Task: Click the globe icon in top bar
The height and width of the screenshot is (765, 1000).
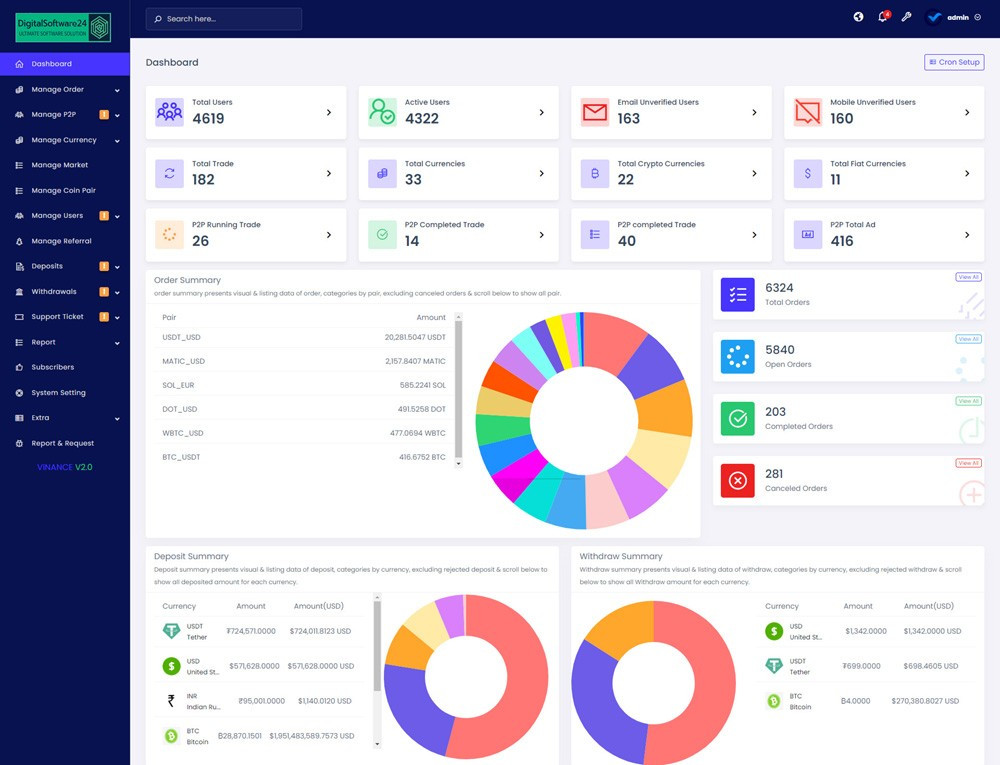Action: [858, 17]
